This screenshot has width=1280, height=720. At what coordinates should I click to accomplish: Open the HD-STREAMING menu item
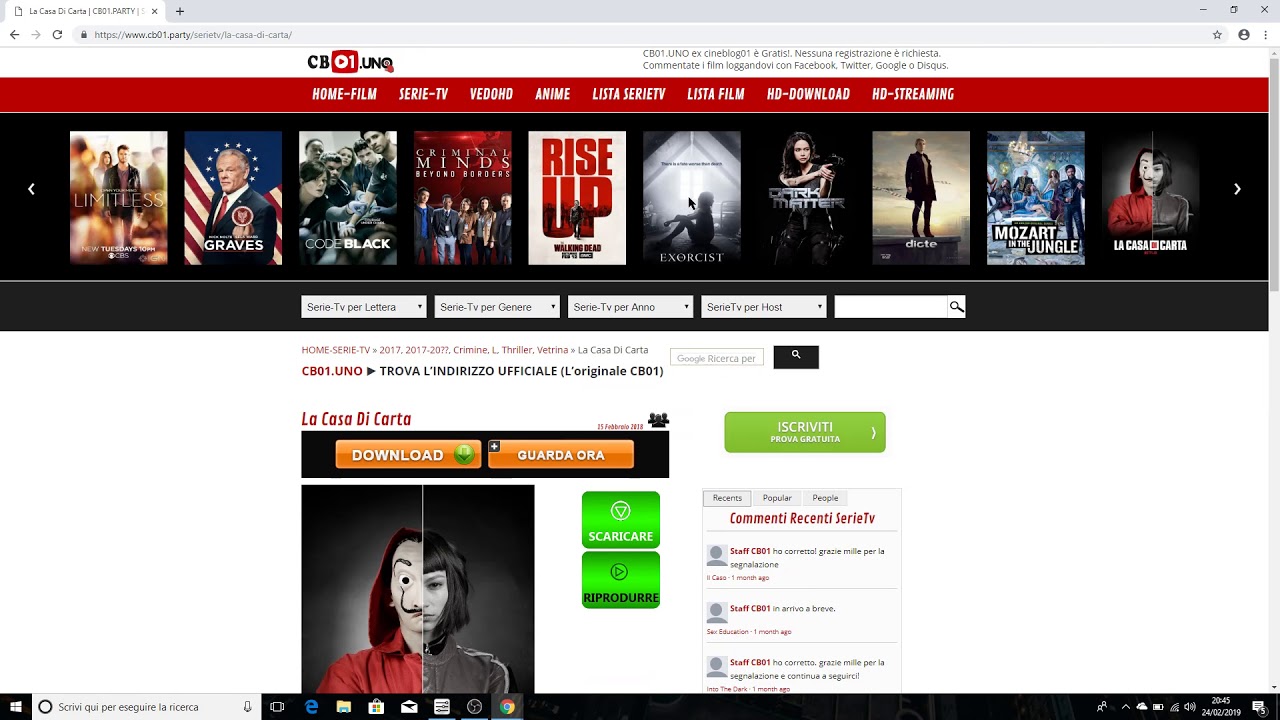[x=913, y=94]
